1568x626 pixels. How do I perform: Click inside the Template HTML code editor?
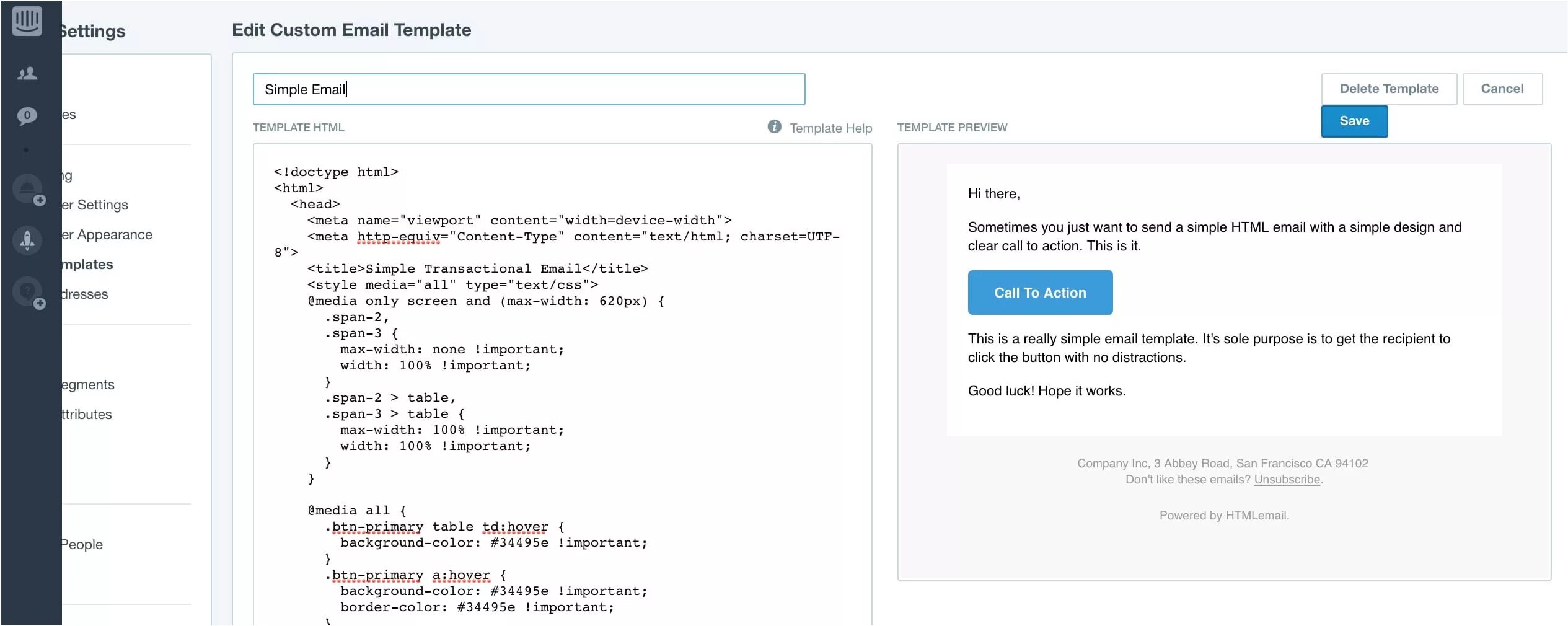pyautogui.click(x=562, y=384)
